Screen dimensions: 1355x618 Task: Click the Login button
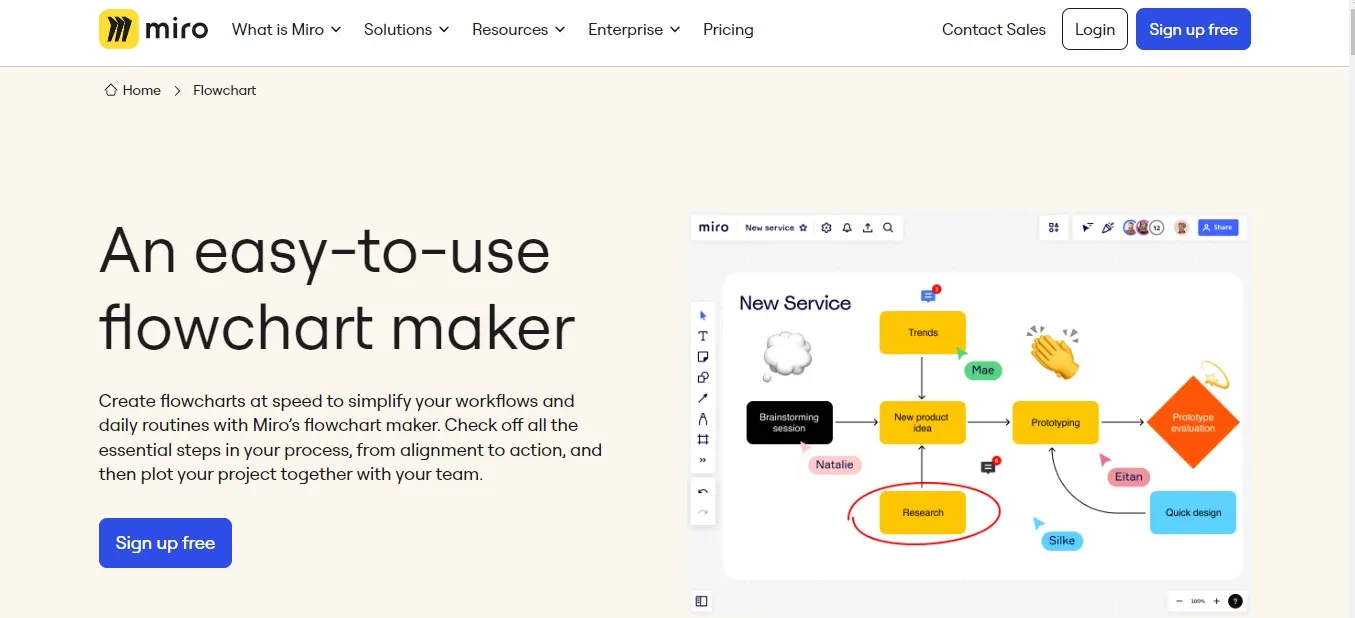(1095, 29)
